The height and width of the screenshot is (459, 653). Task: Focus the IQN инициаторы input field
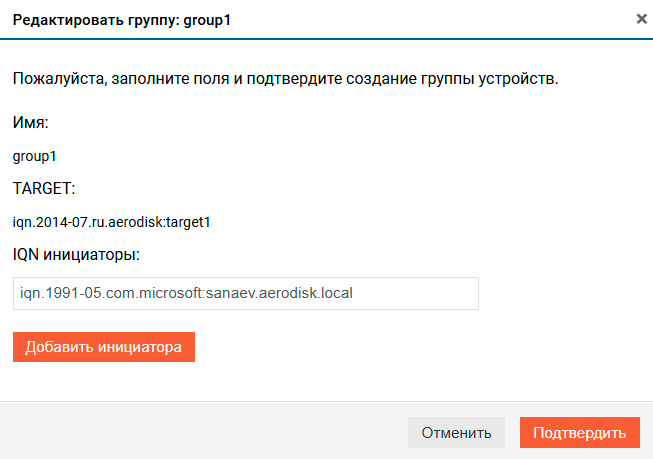(246, 293)
